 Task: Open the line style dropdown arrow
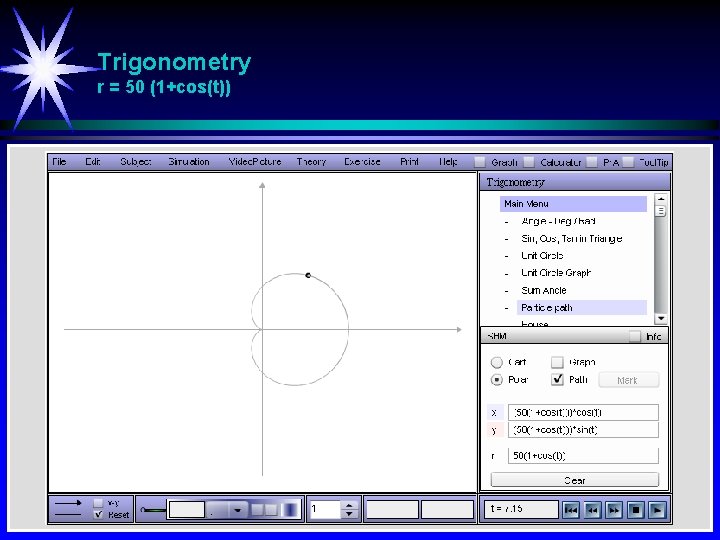[237, 510]
